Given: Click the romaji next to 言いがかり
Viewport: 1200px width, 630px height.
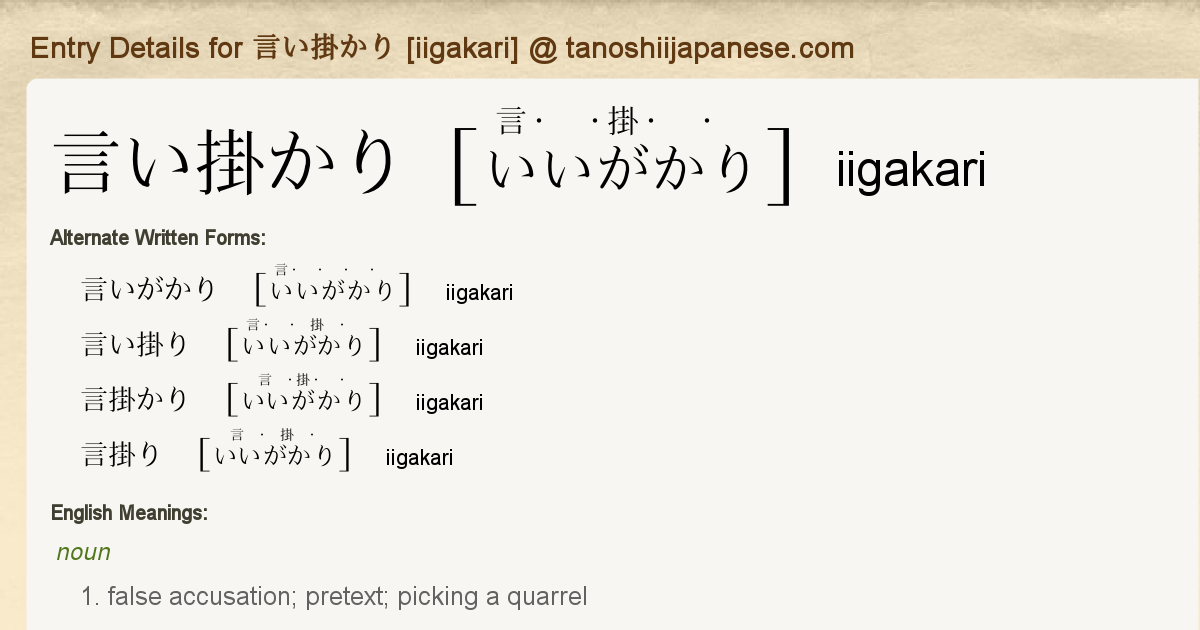Looking at the screenshot, I should tap(479, 293).
